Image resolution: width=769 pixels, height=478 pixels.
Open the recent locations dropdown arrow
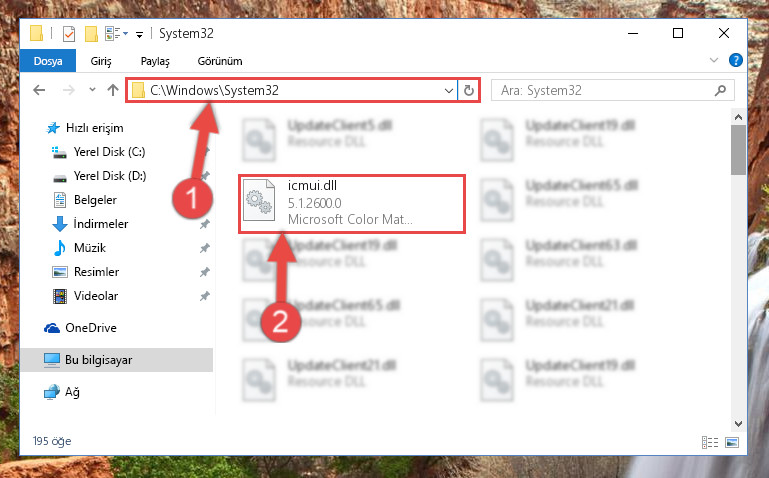(x=92, y=90)
